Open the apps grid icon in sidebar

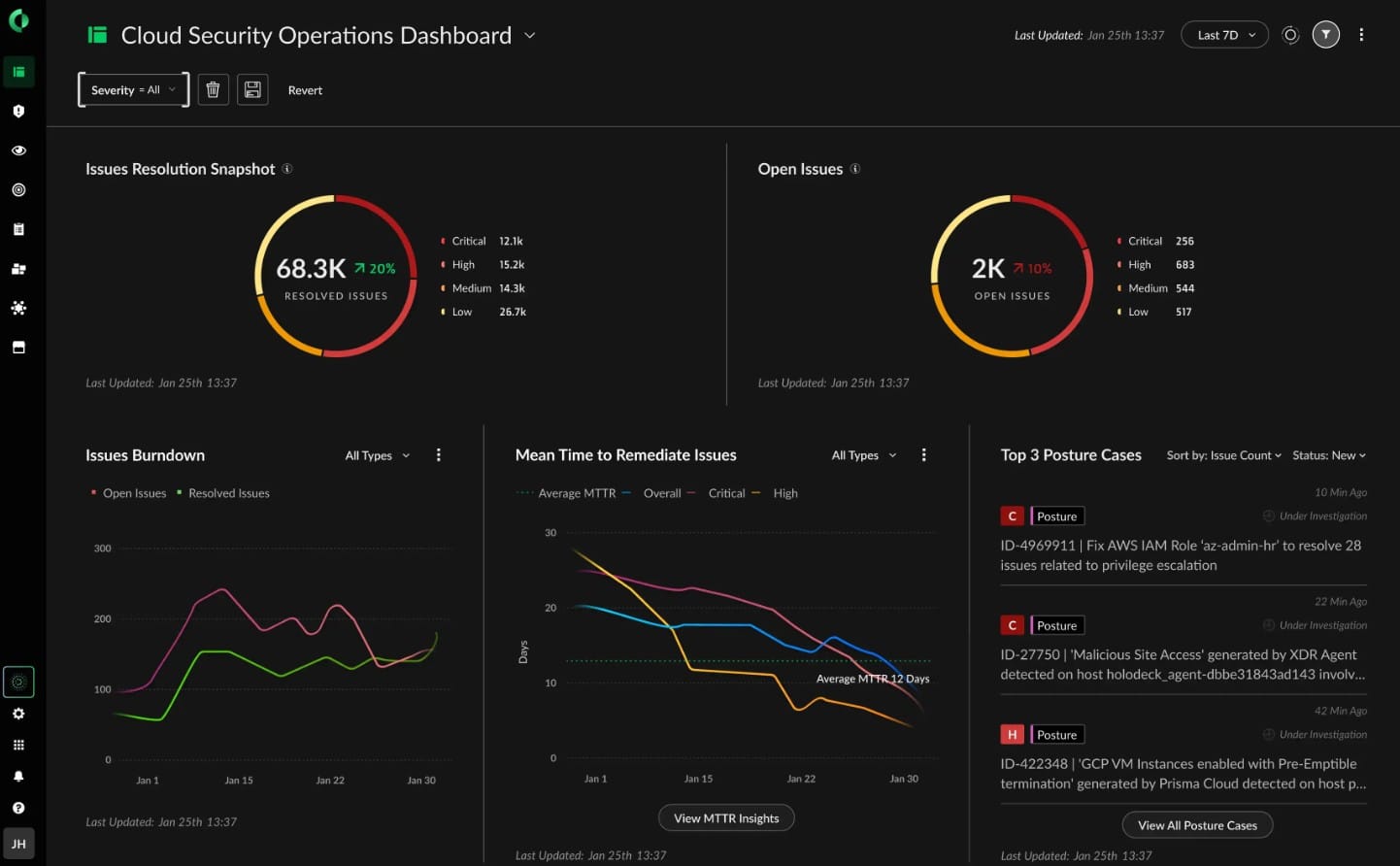click(18, 746)
